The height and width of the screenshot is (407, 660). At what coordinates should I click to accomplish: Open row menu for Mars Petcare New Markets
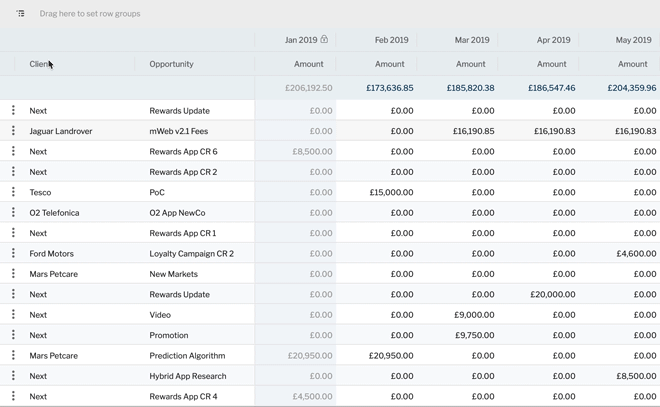click(x=13, y=274)
